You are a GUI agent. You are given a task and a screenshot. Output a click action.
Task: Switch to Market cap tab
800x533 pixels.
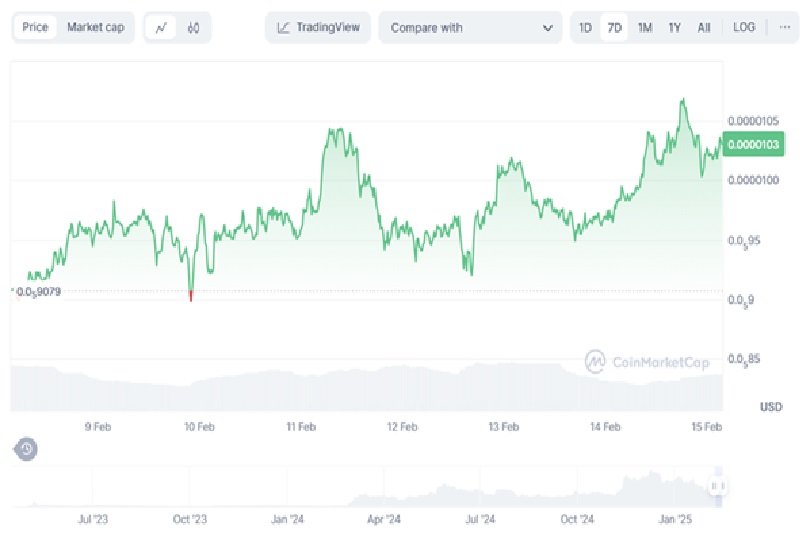pyautogui.click(x=96, y=28)
